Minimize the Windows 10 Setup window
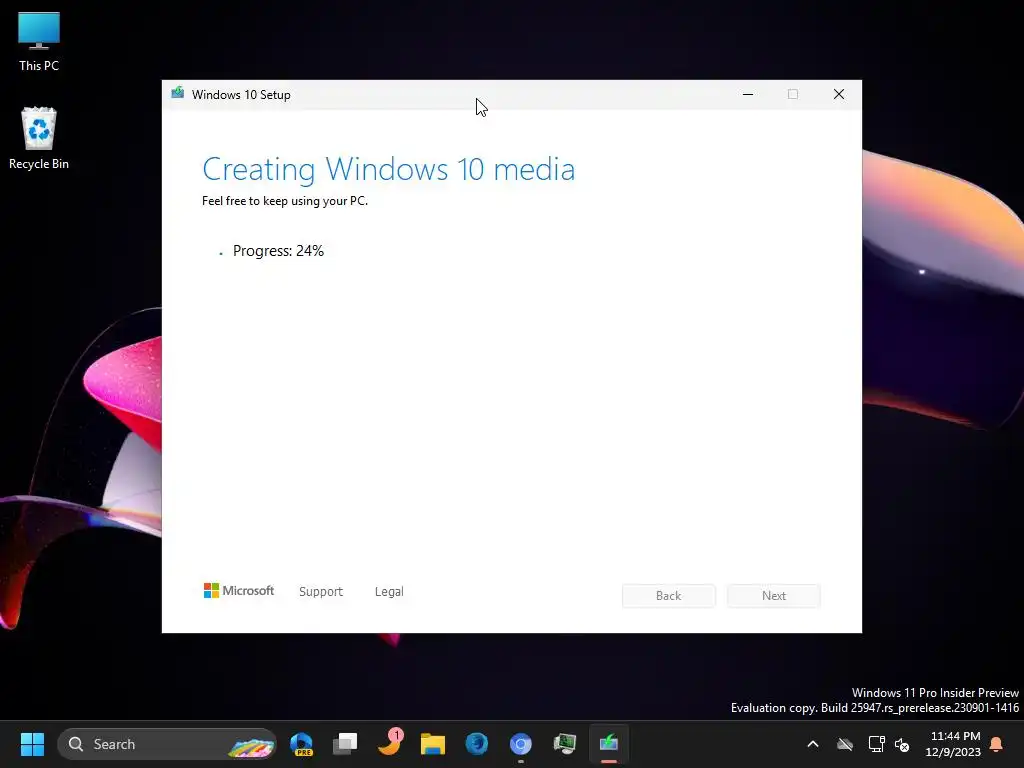The image size is (1024, 768). [x=748, y=95]
